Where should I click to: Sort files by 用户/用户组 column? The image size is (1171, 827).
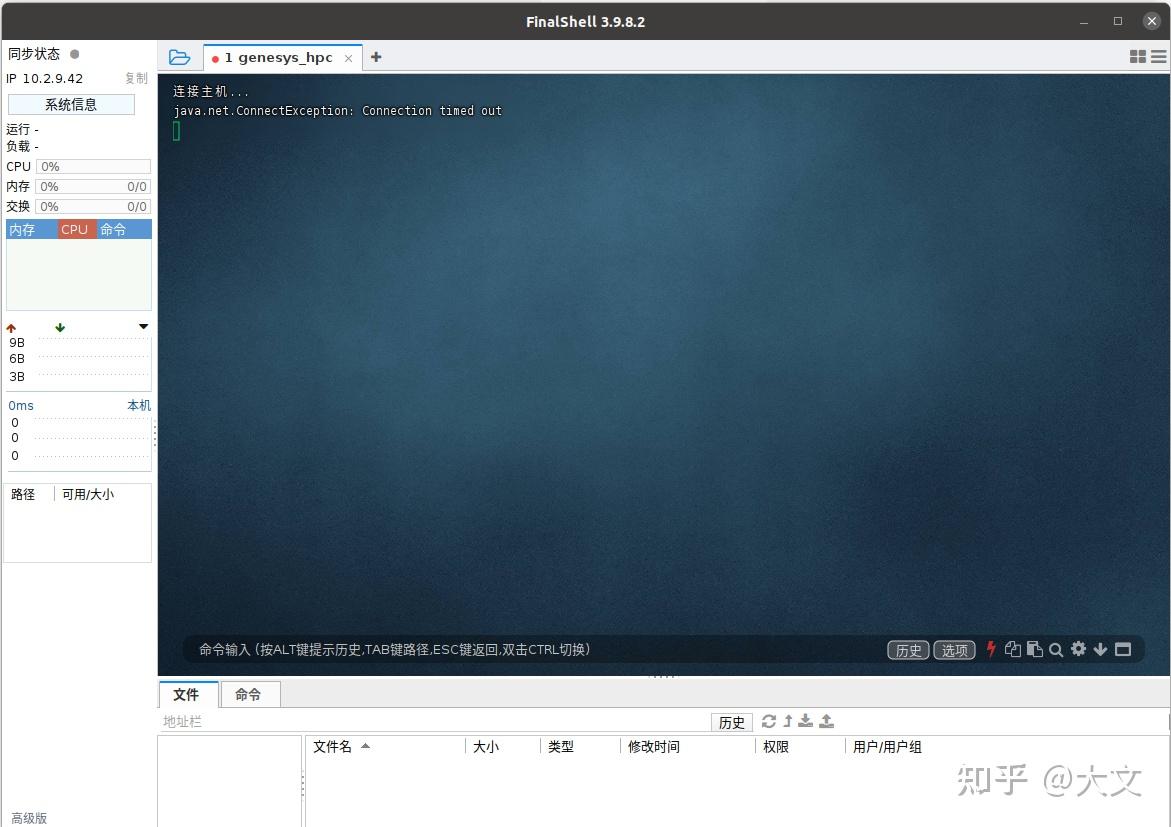(887, 746)
